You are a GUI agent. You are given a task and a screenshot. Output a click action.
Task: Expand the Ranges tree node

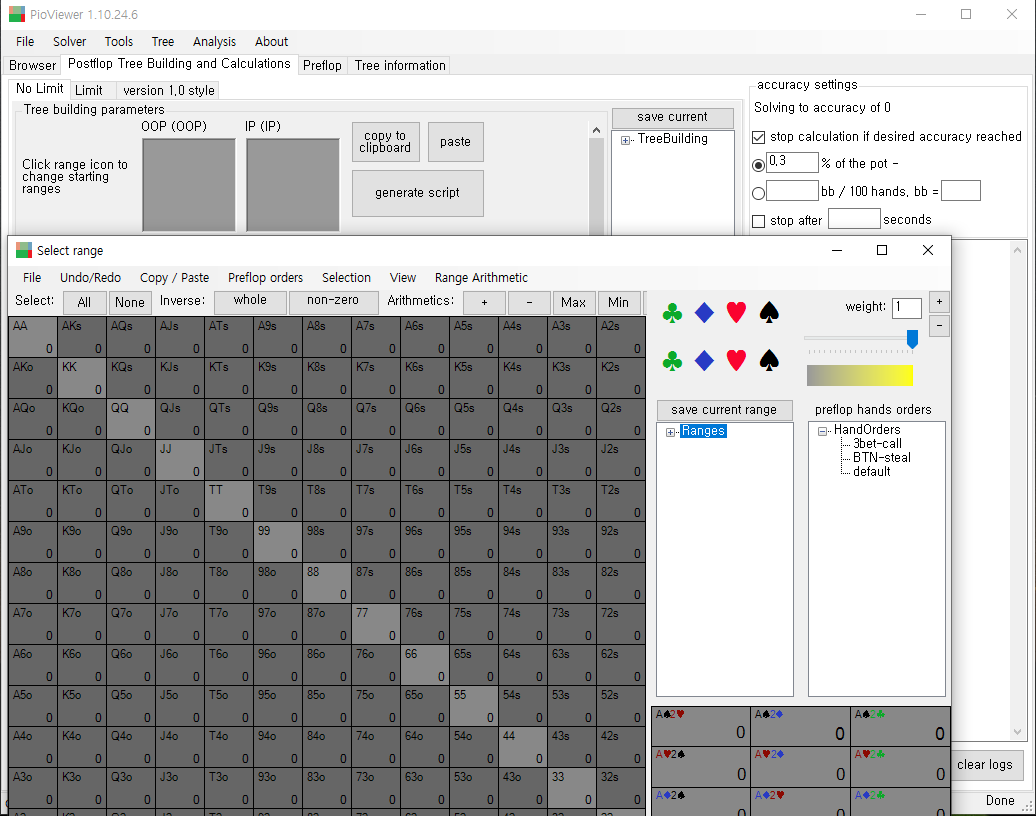(x=670, y=432)
